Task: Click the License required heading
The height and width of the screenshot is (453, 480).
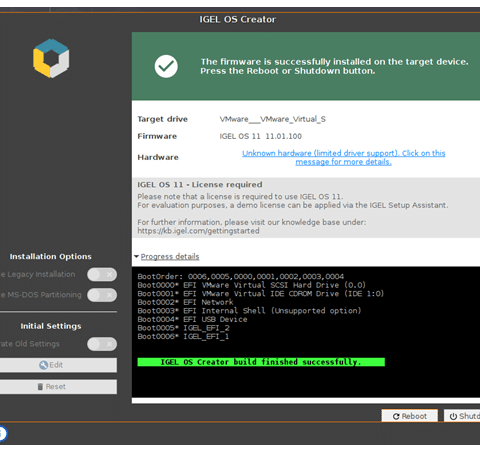Action: [x=200, y=185]
